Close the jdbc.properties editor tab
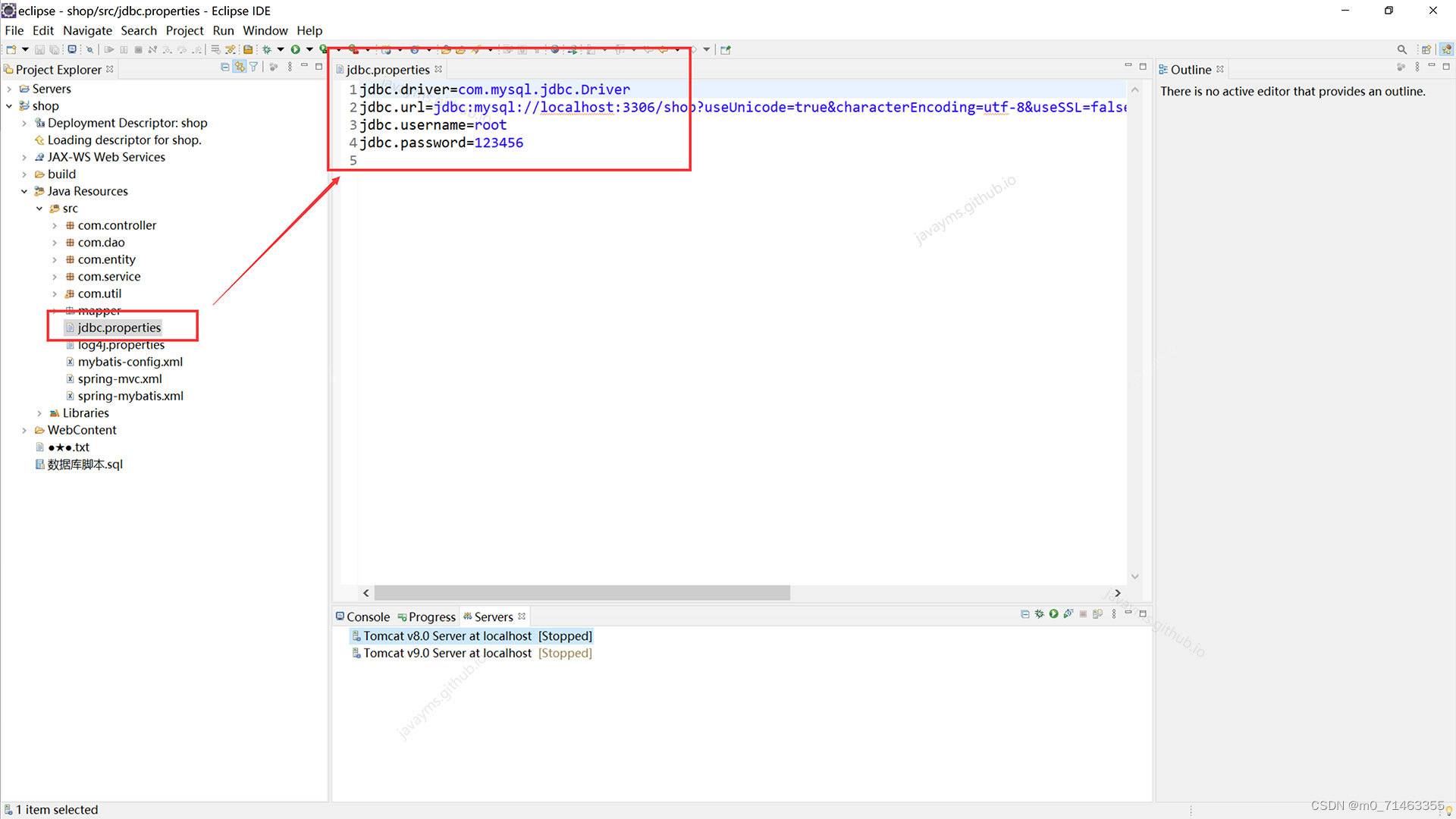This screenshot has height=819, width=1456. coord(438,69)
